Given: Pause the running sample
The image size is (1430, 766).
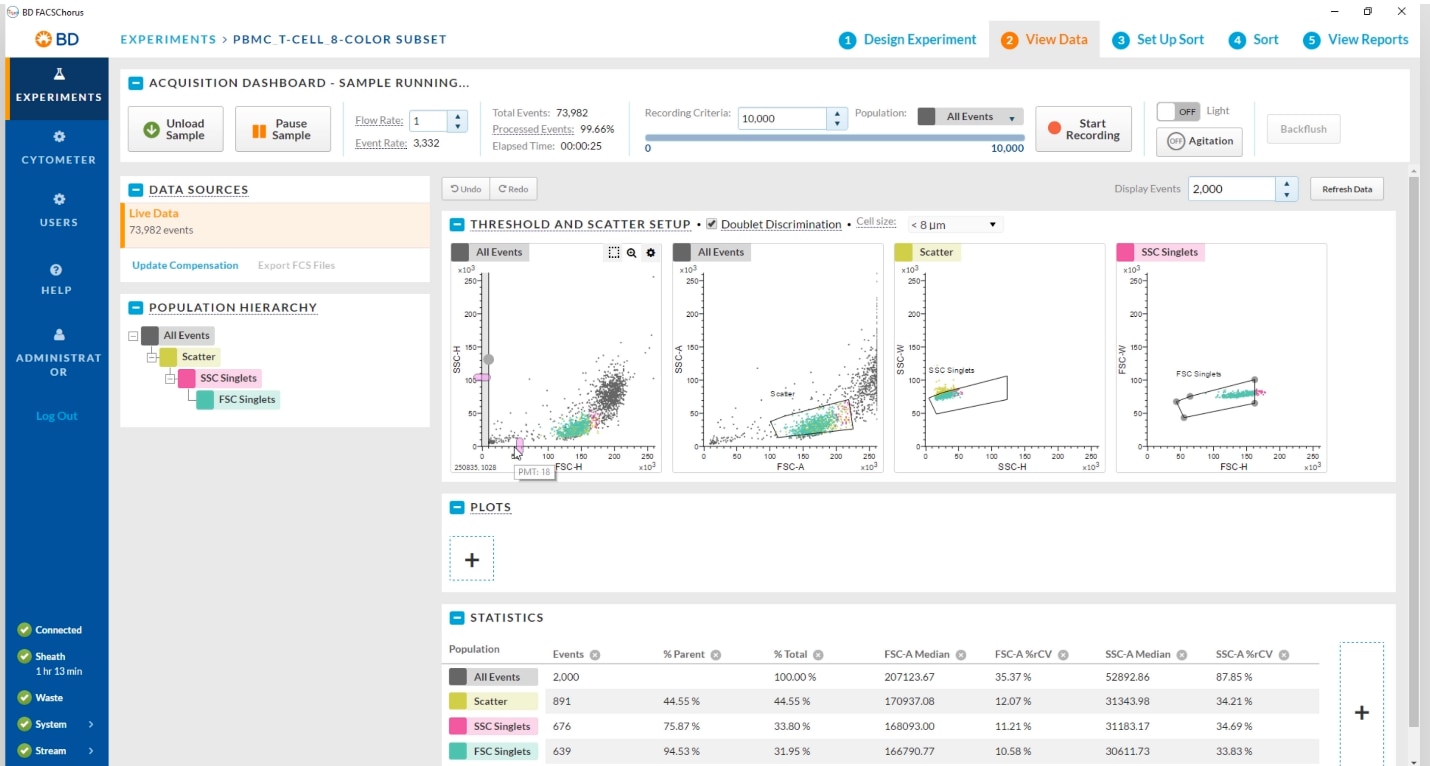Looking at the screenshot, I should [x=283, y=129].
